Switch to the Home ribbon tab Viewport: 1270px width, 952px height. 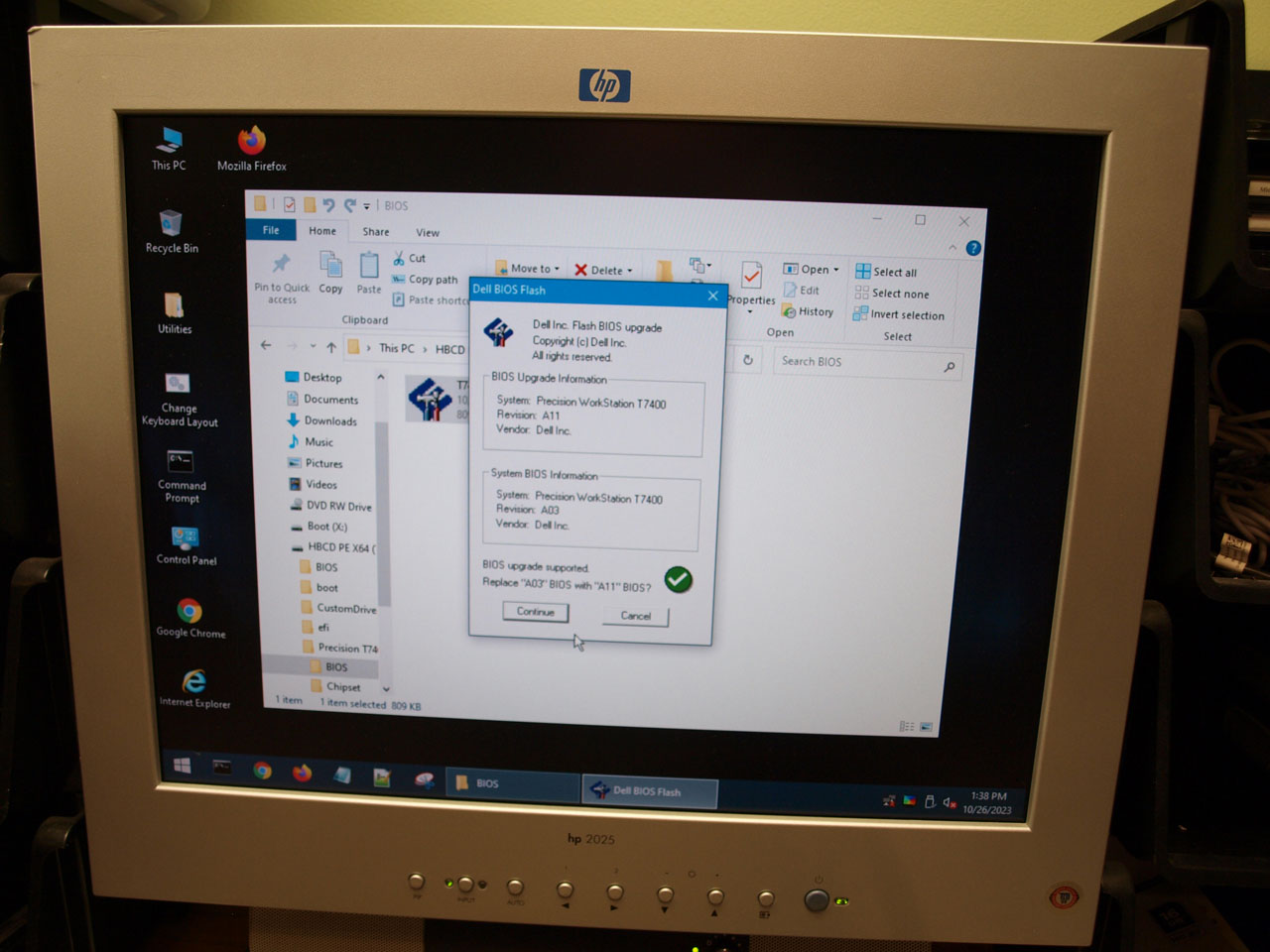click(322, 231)
